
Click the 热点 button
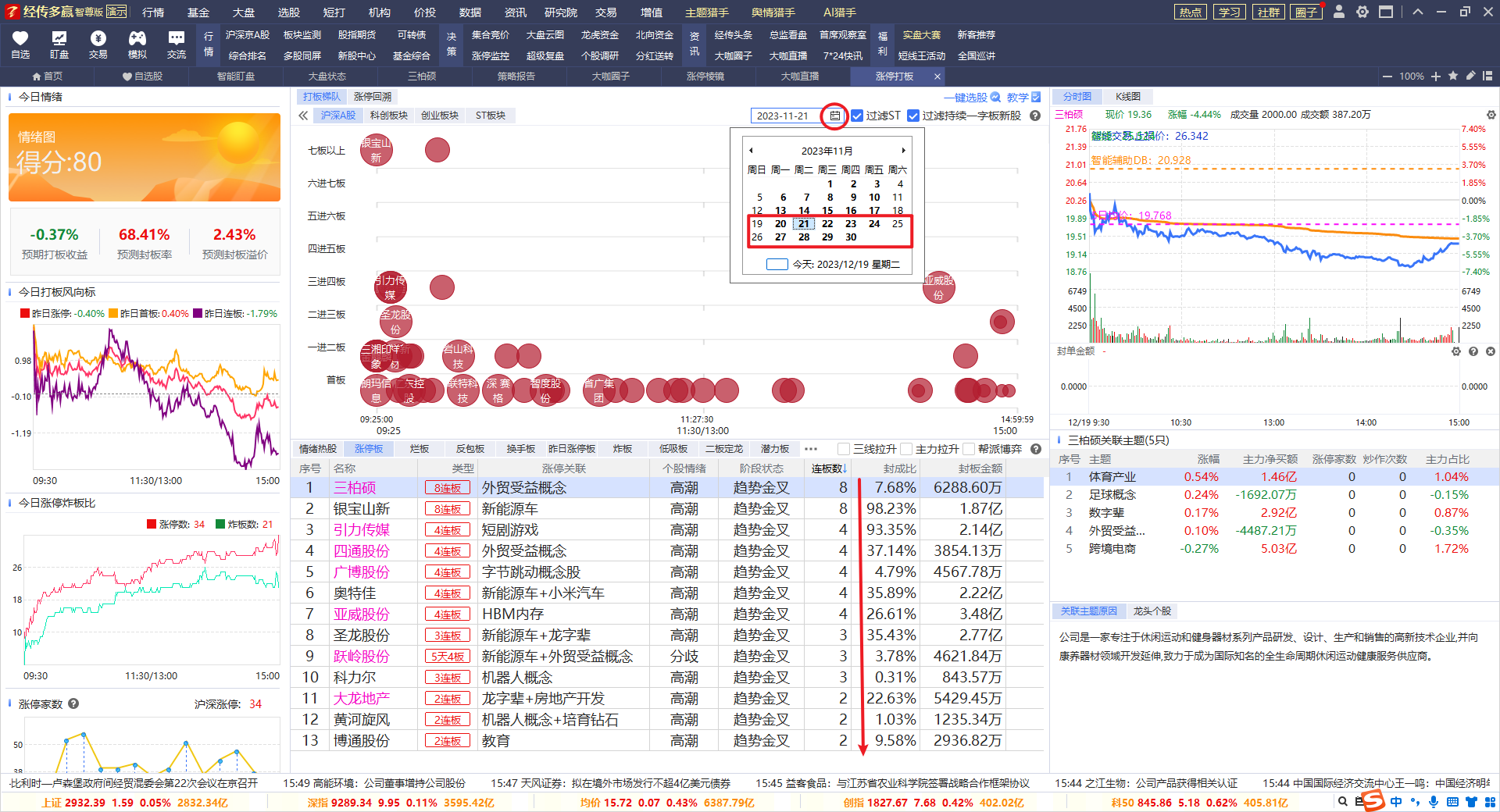point(1191,12)
